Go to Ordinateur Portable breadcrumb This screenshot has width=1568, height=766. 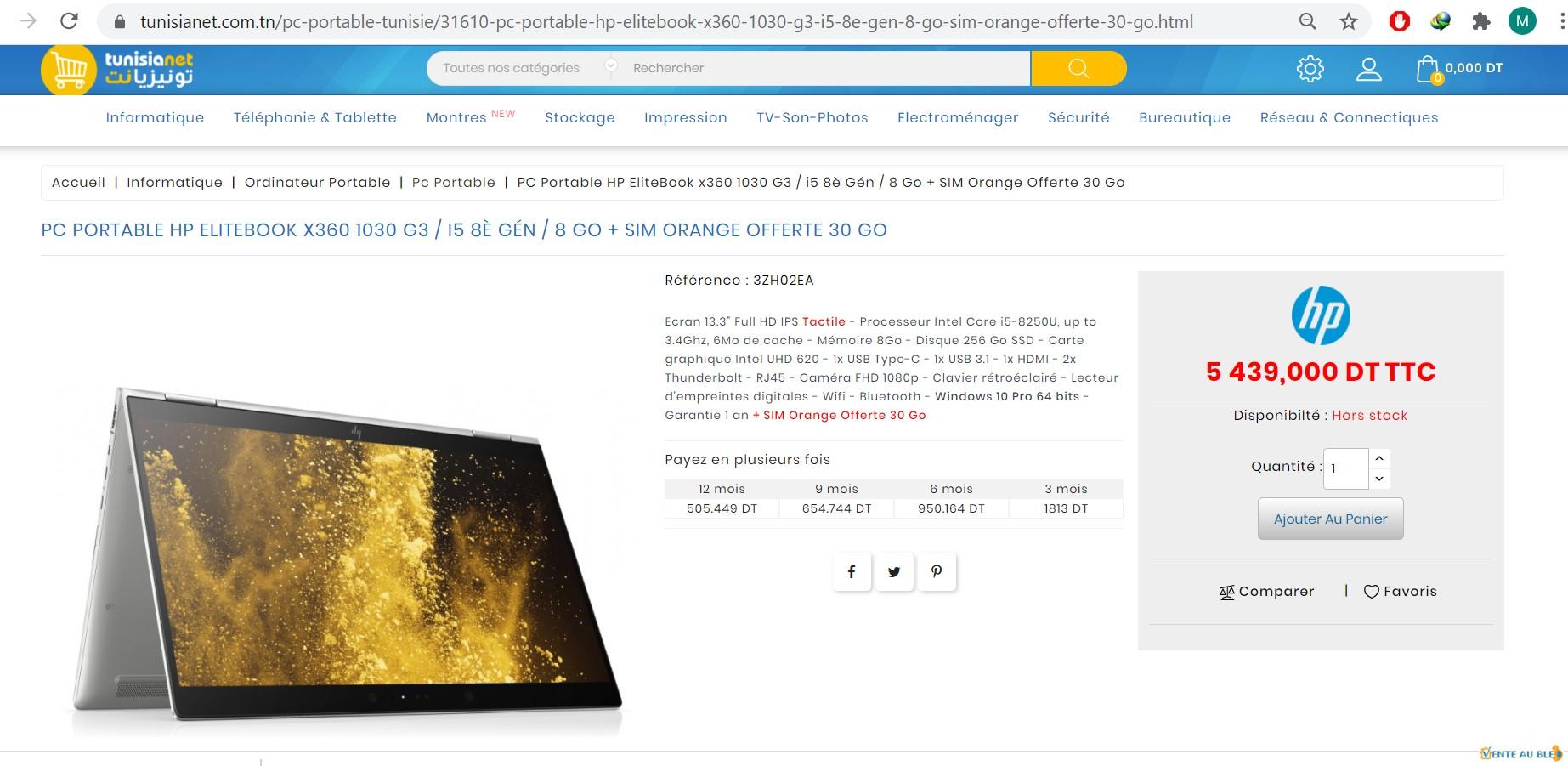[x=317, y=182]
